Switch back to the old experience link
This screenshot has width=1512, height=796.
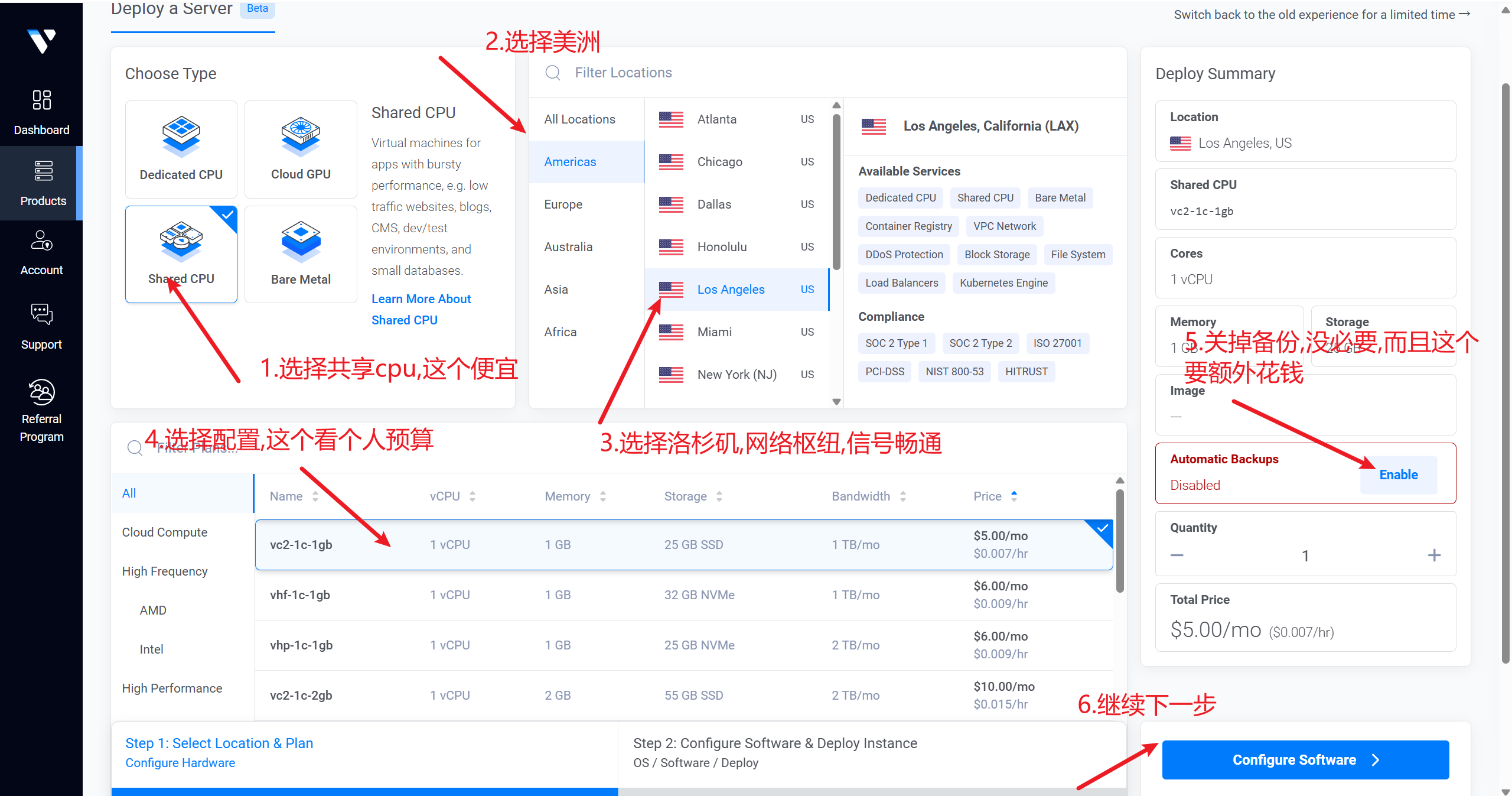(x=1322, y=15)
